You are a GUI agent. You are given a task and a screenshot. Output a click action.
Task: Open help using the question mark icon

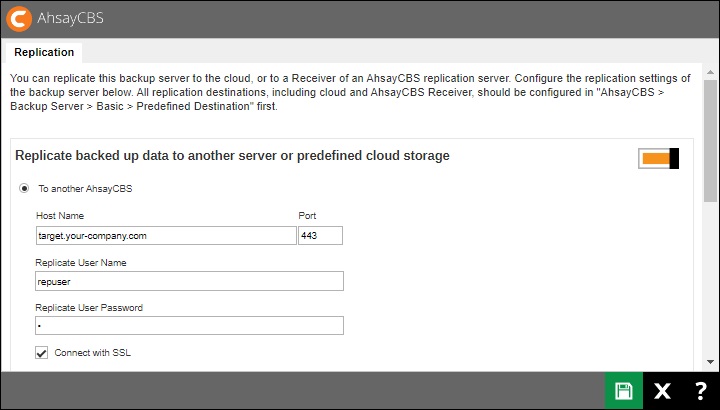pos(700,391)
